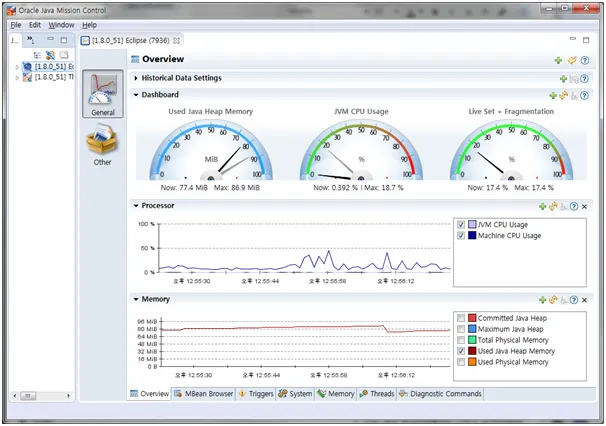The image size is (606, 426).
Task: Click the yellow reset icon in Overview header
Action: point(572,60)
